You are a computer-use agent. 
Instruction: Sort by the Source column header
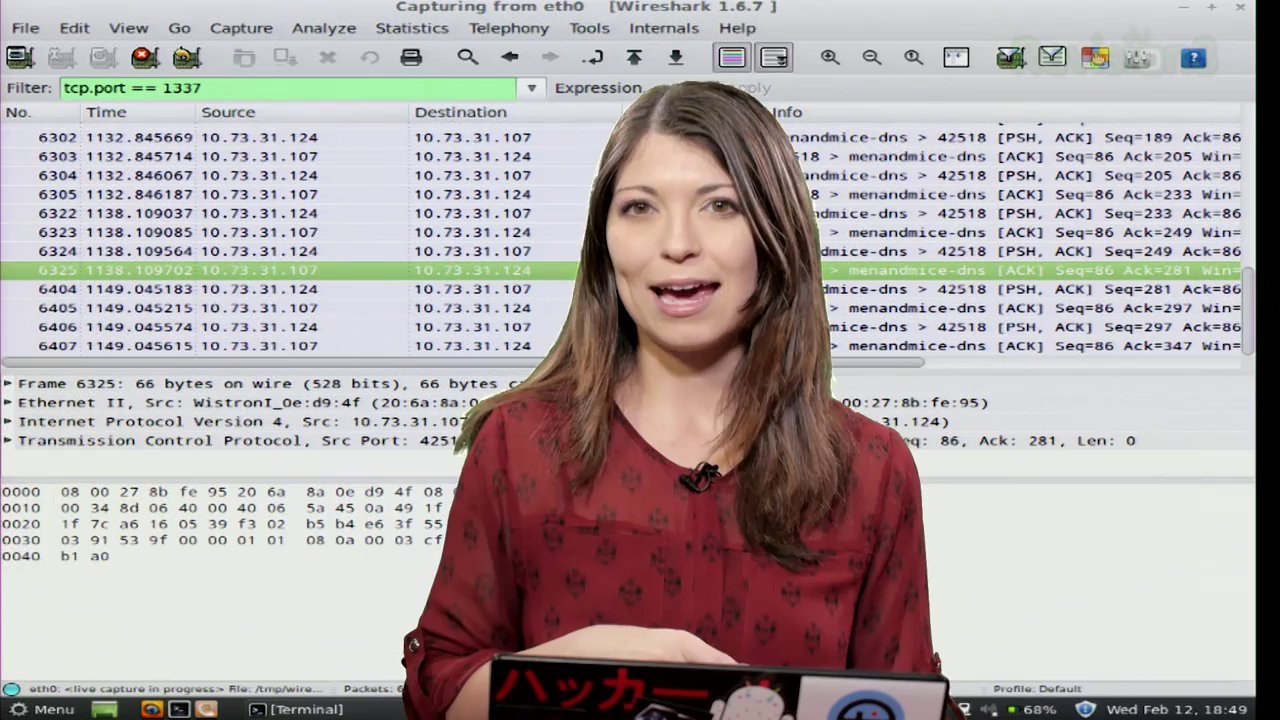click(x=304, y=112)
